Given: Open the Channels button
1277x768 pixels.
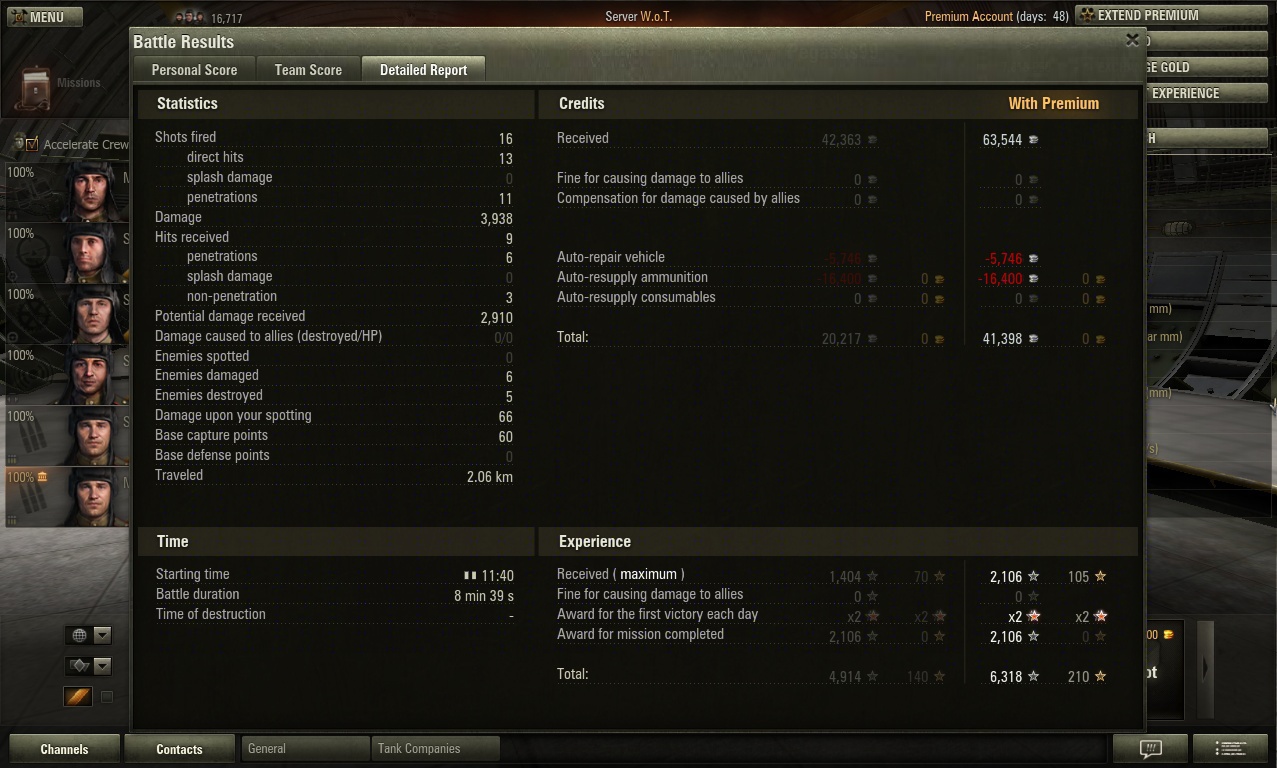Looking at the screenshot, I should [x=64, y=749].
